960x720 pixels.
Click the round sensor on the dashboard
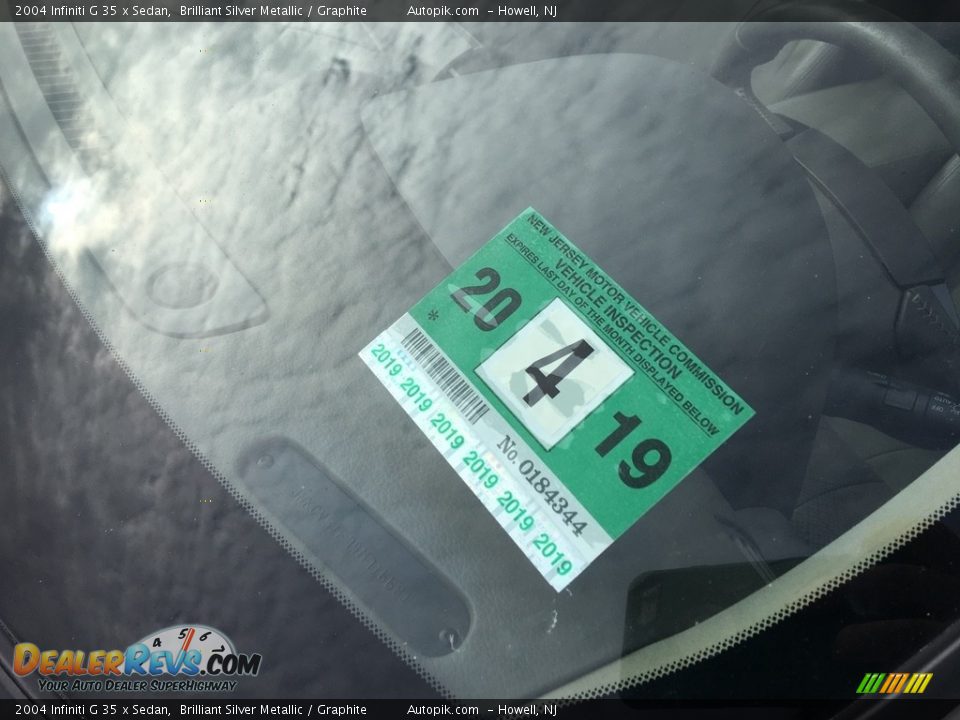click(x=181, y=284)
